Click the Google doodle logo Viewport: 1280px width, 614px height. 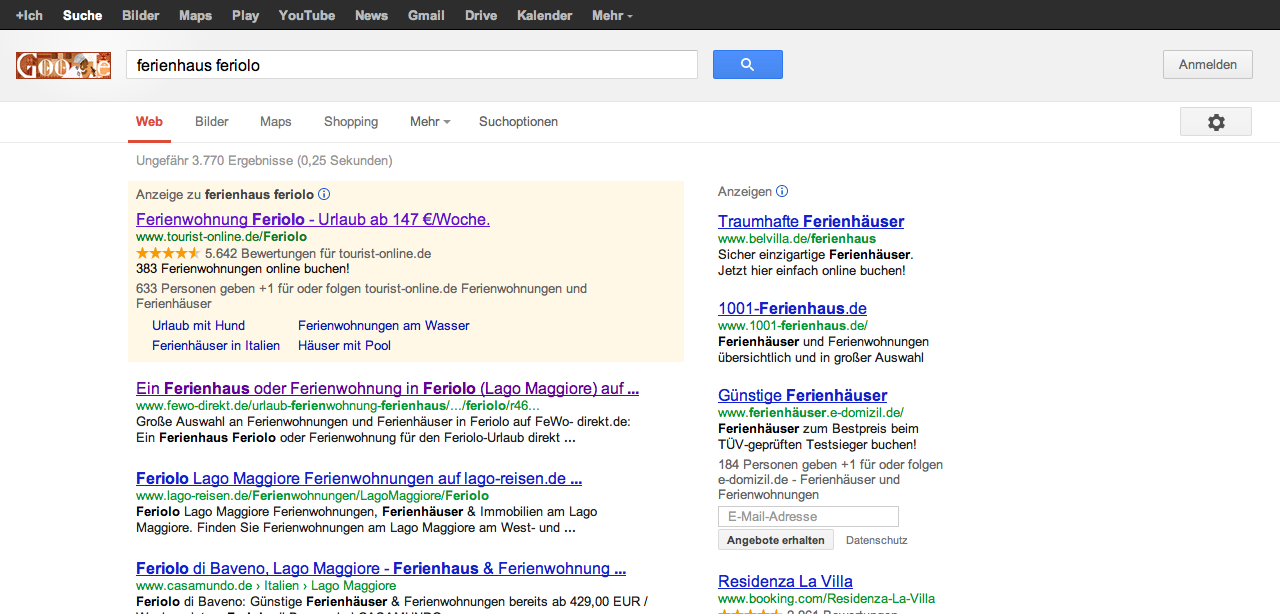tap(63, 66)
